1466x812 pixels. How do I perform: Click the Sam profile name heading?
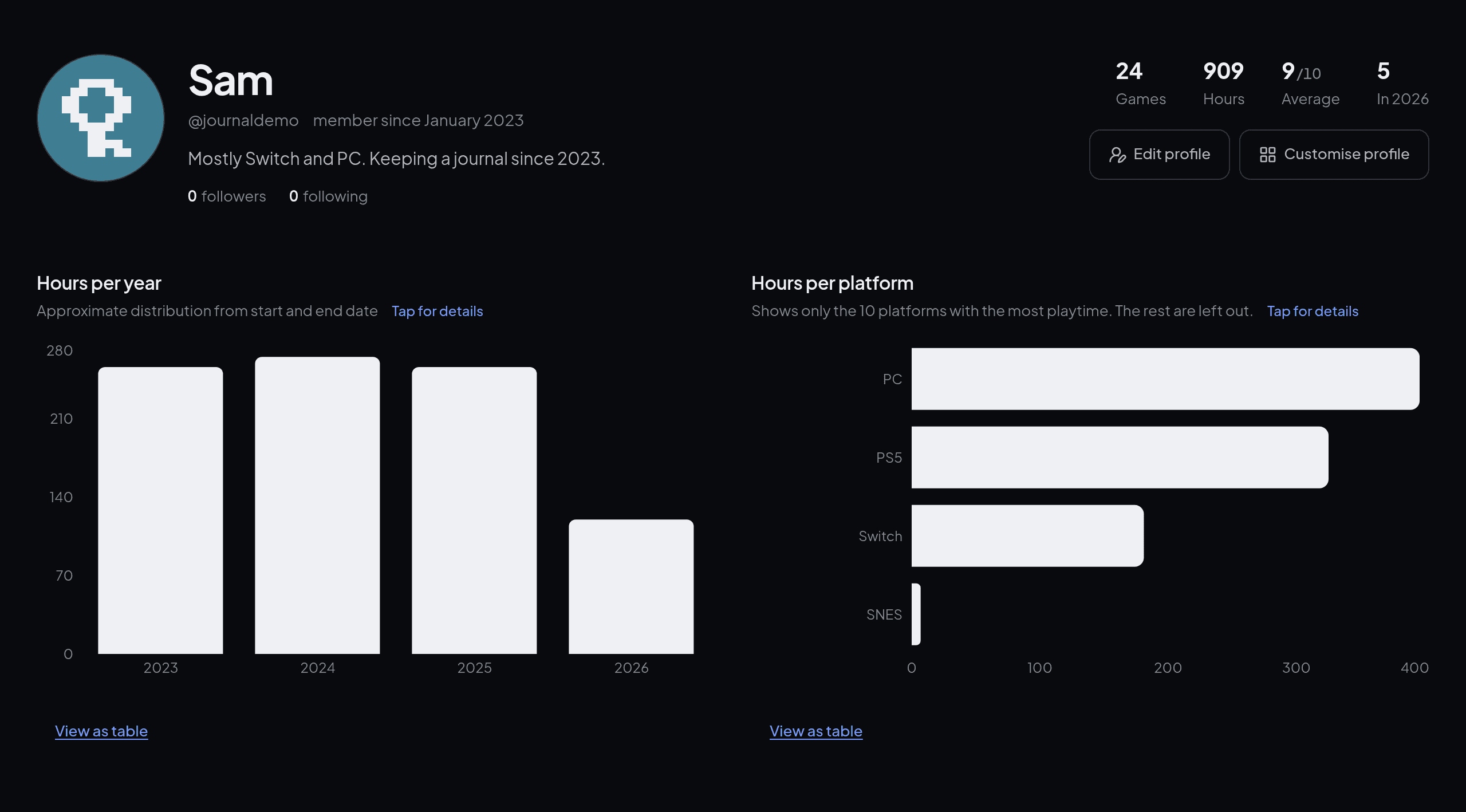tap(231, 80)
